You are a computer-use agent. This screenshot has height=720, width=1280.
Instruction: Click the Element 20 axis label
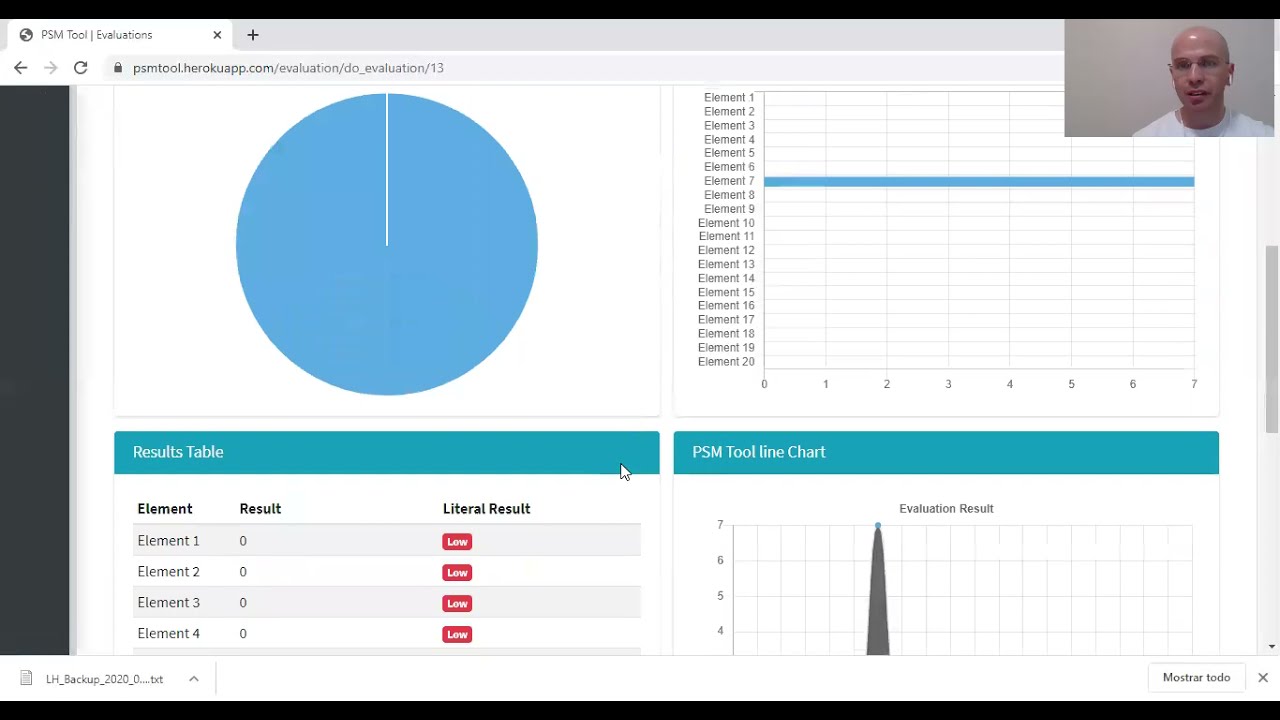tap(726, 362)
